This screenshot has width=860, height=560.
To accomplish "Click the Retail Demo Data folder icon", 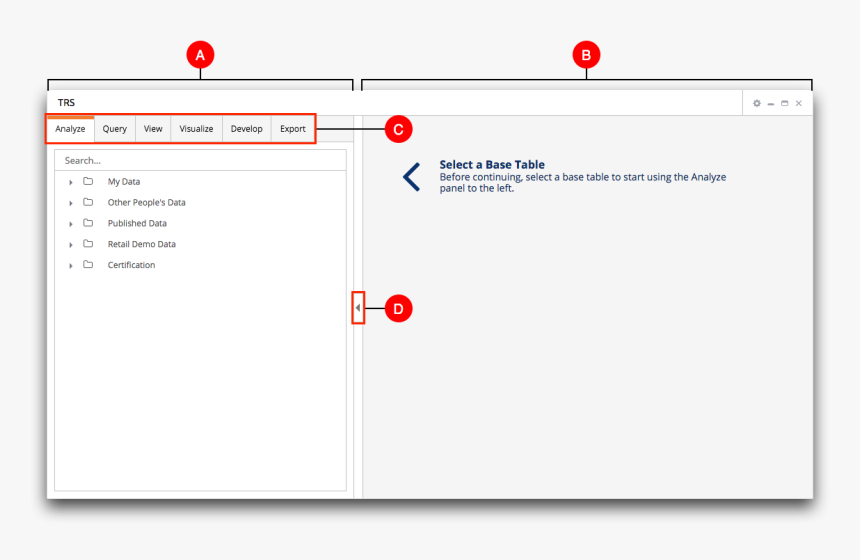I will tap(88, 244).
